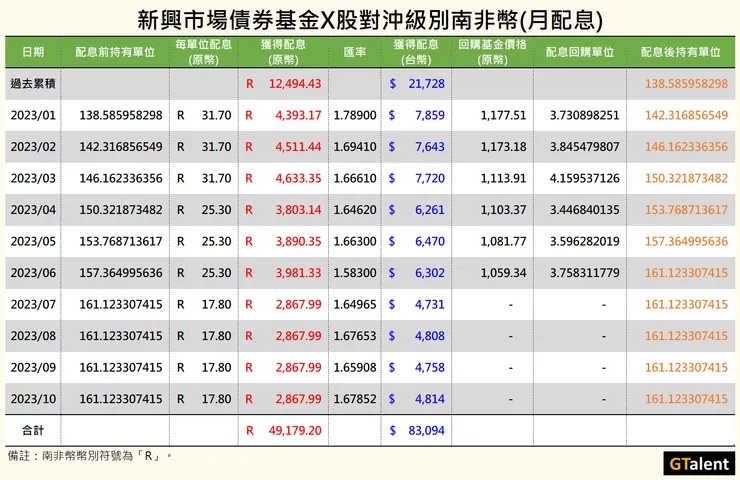Click the 配息回購單位 column header
Viewport: 740px width, 480px height.
click(580, 52)
